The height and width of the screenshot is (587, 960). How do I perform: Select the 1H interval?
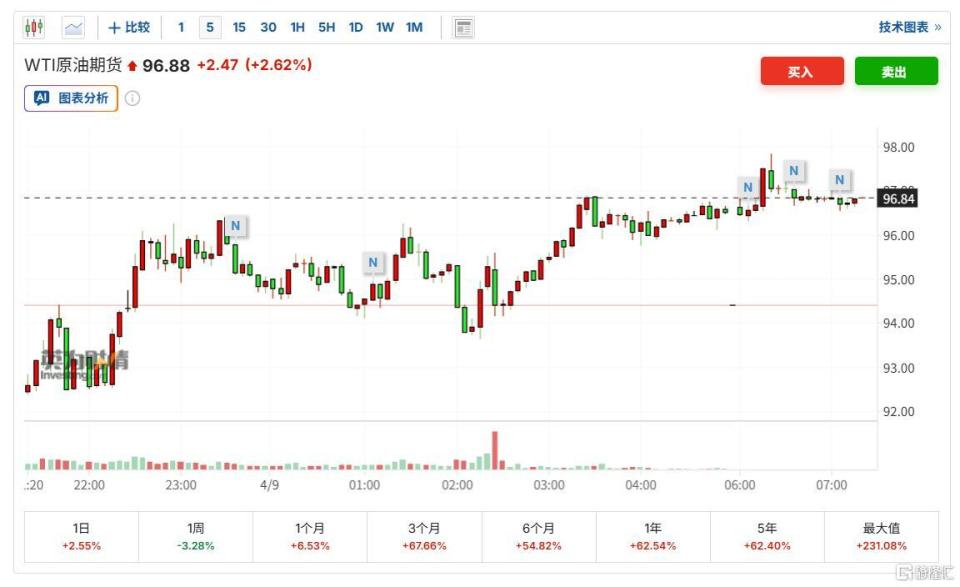298,27
